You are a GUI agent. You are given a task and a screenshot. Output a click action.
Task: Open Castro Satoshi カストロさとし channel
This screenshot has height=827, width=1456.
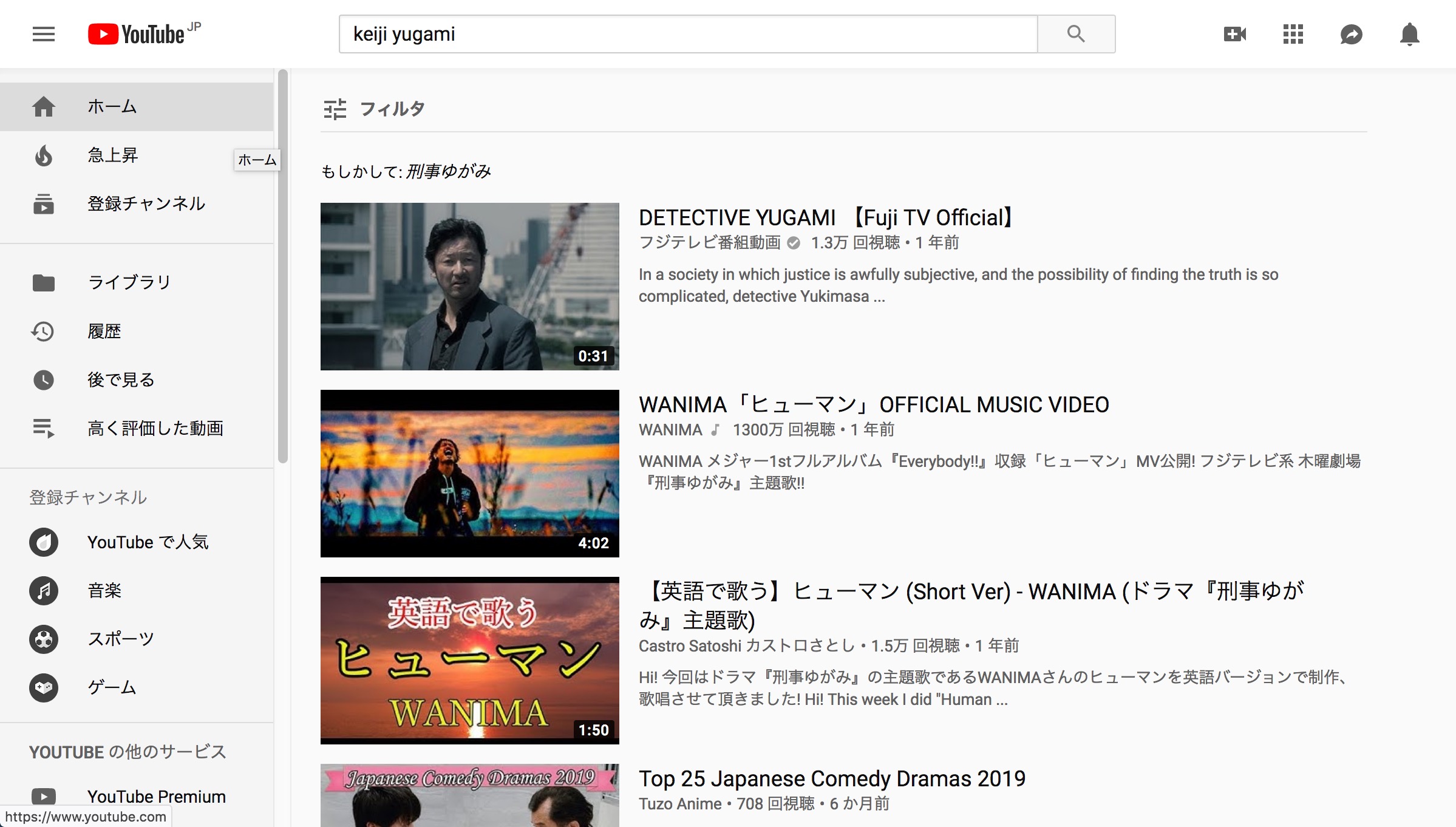coord(746,646)
